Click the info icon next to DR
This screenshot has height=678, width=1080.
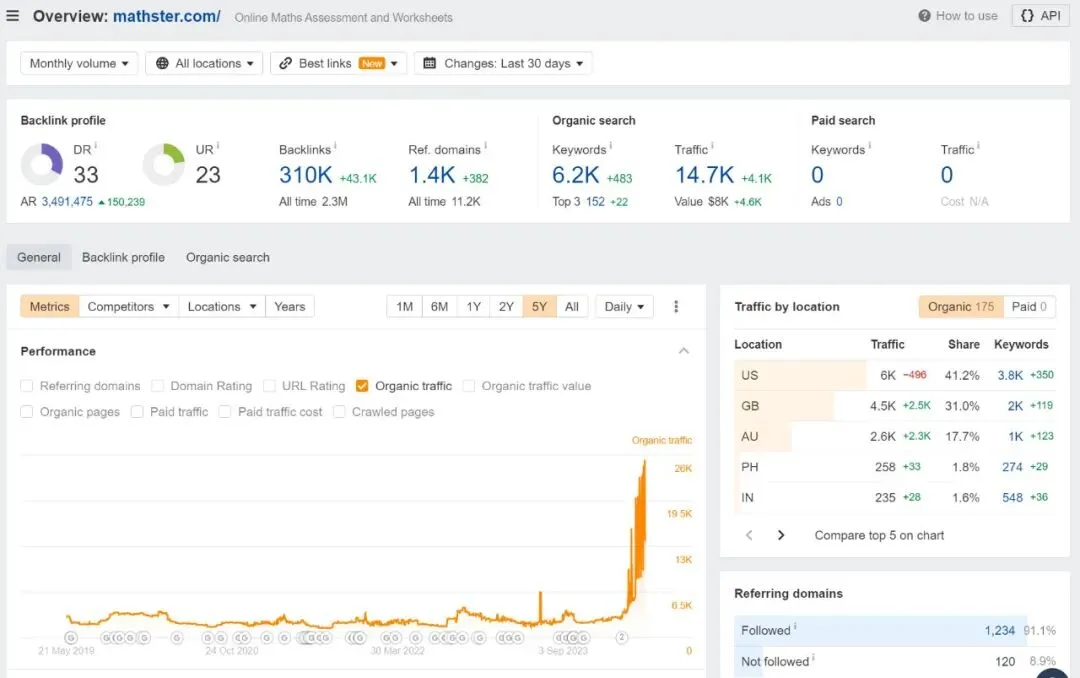coord(96,145)
